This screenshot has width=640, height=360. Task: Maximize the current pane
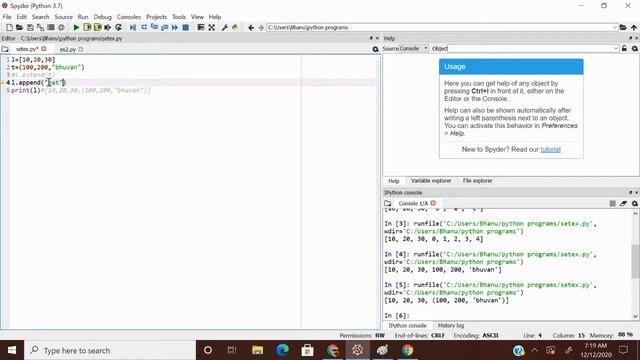coord(200,27)
